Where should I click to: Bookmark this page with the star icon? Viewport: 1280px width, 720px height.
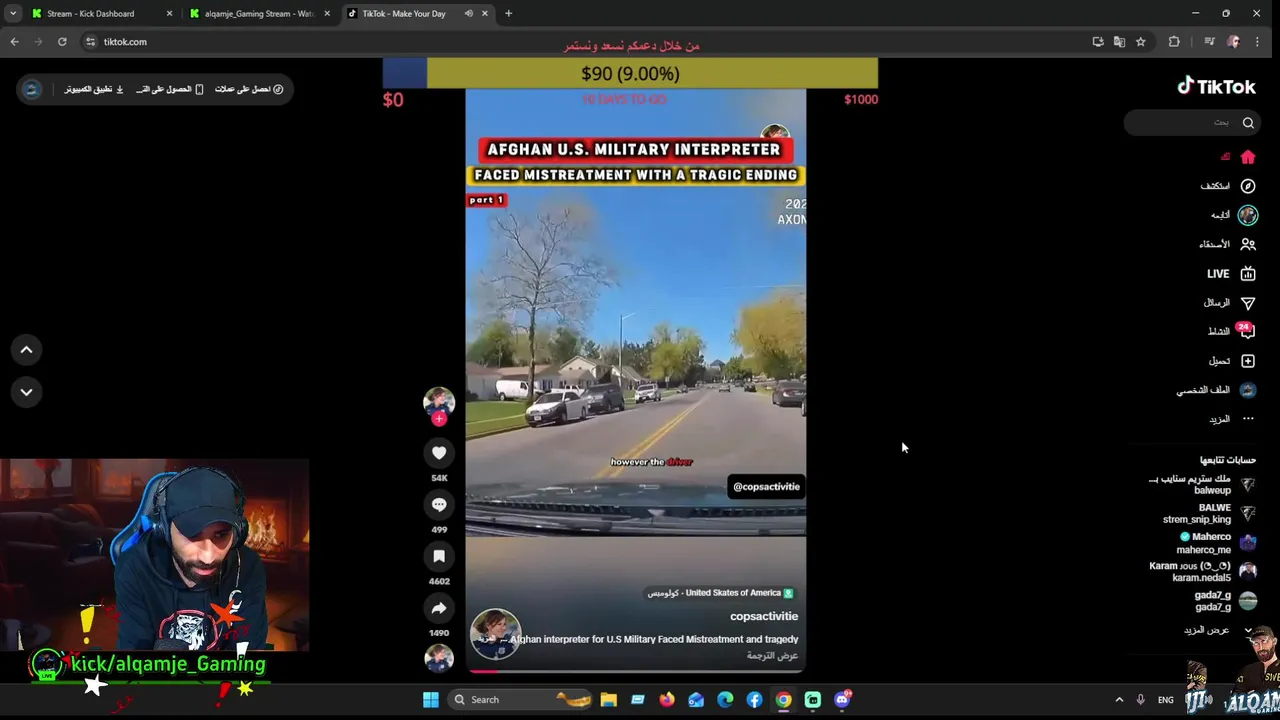pos(1140,42)
